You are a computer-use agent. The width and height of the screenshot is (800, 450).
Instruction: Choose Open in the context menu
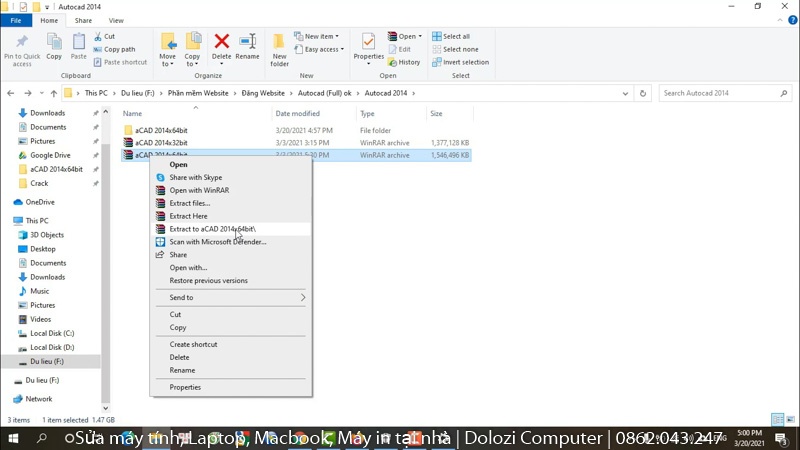tap(178, 164)
